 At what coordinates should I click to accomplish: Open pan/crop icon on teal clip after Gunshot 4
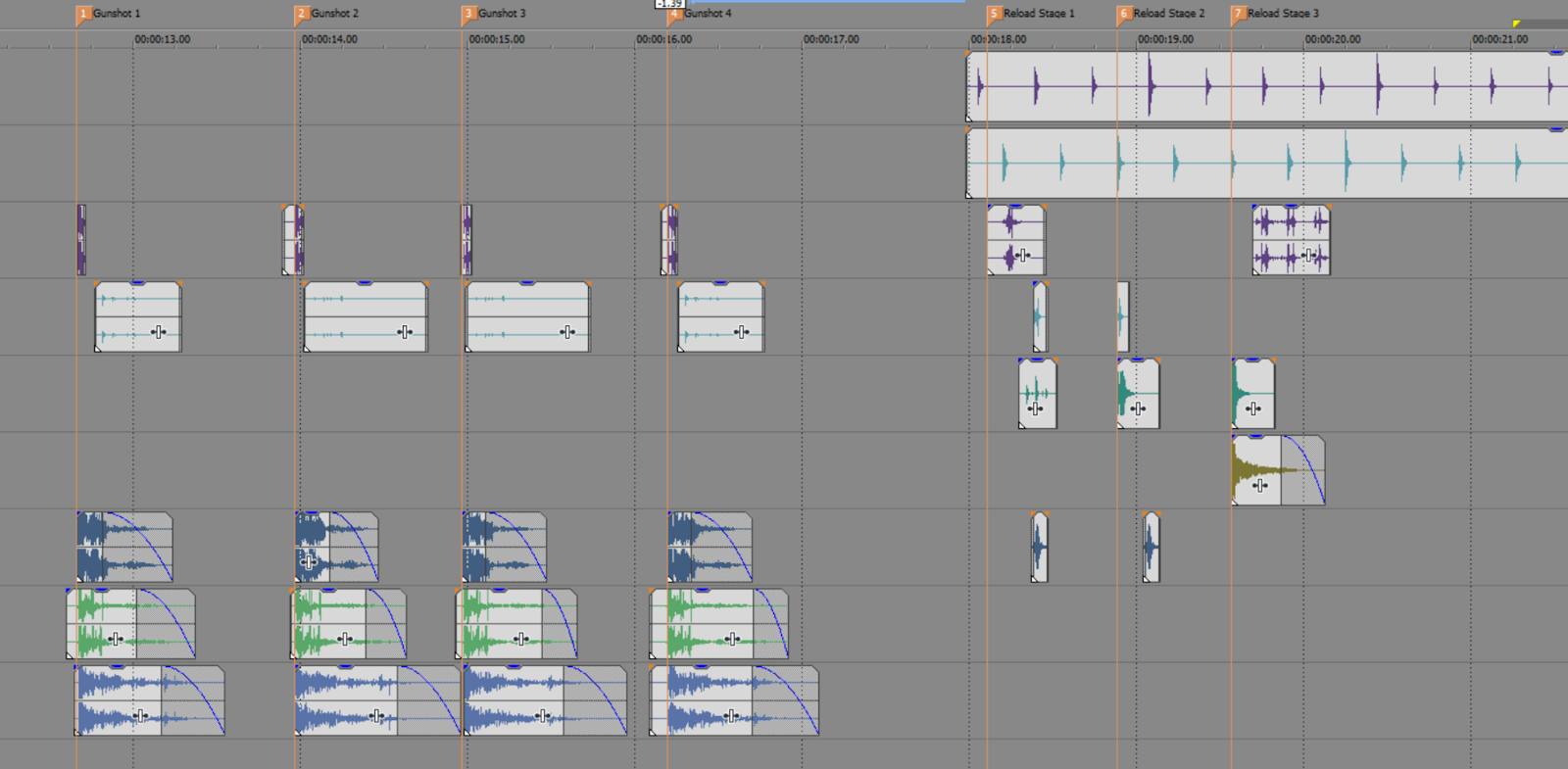[742, 332]
